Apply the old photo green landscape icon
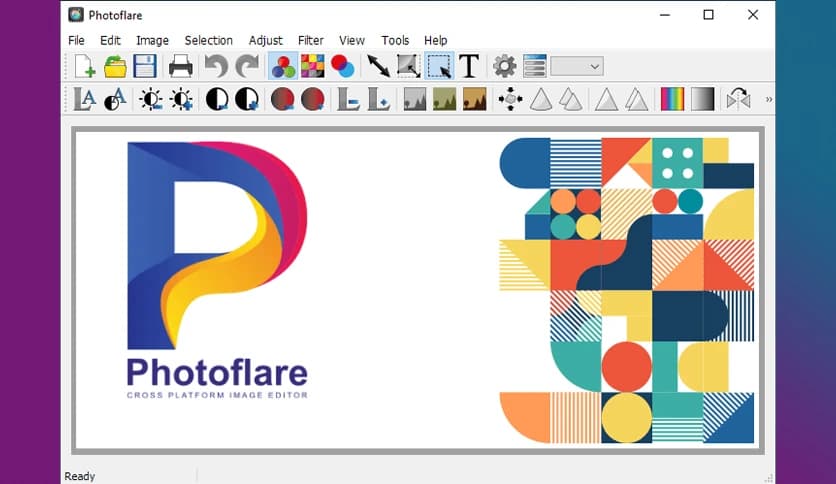The height and width of the screenshot is (484, 836). (444, 99)
